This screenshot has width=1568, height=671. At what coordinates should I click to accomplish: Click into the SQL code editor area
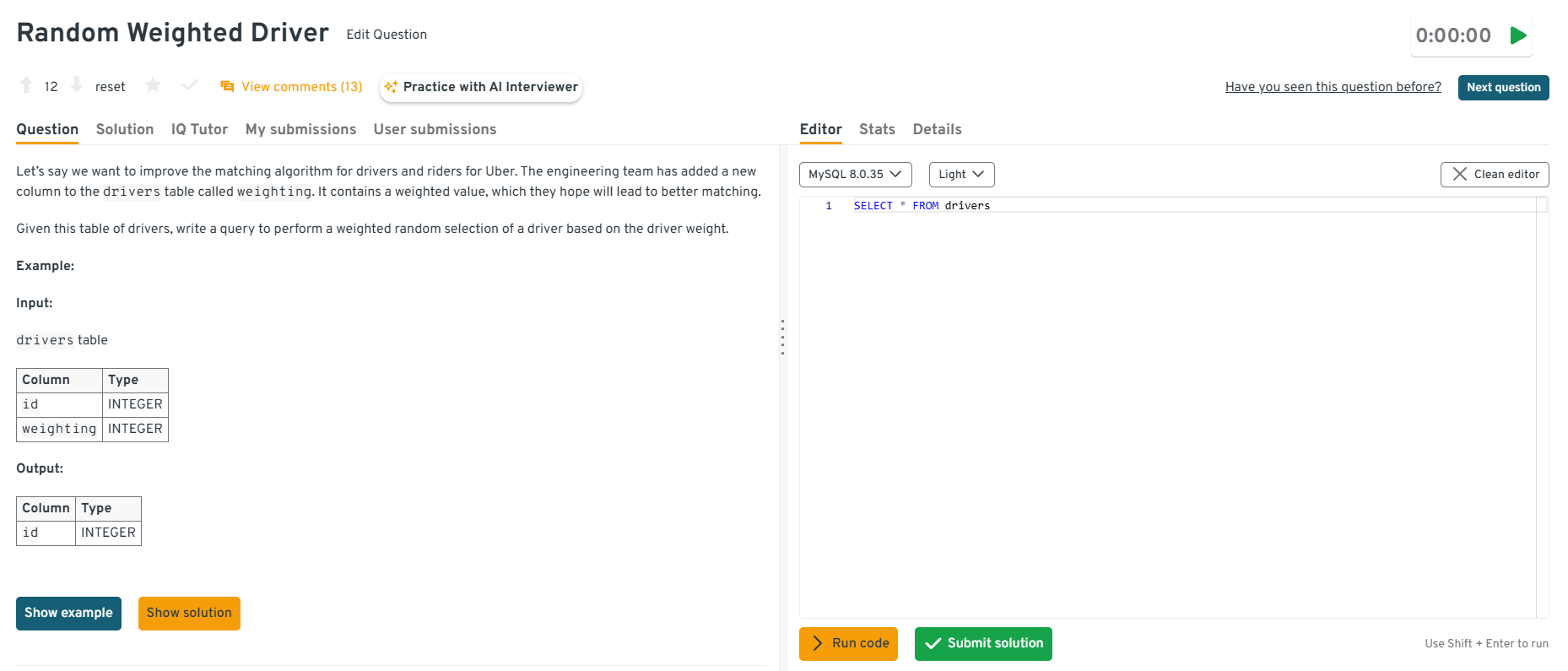1165,405
